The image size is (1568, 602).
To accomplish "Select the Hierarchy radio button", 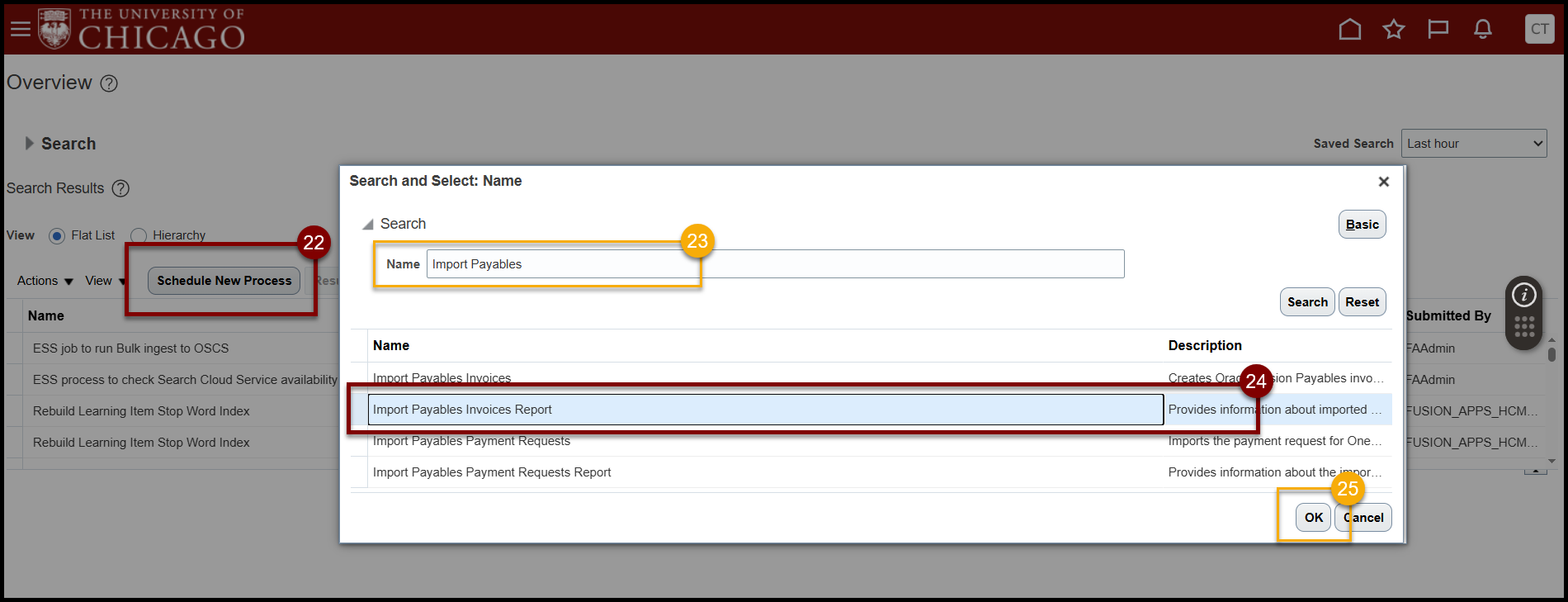I will point(139,236).
